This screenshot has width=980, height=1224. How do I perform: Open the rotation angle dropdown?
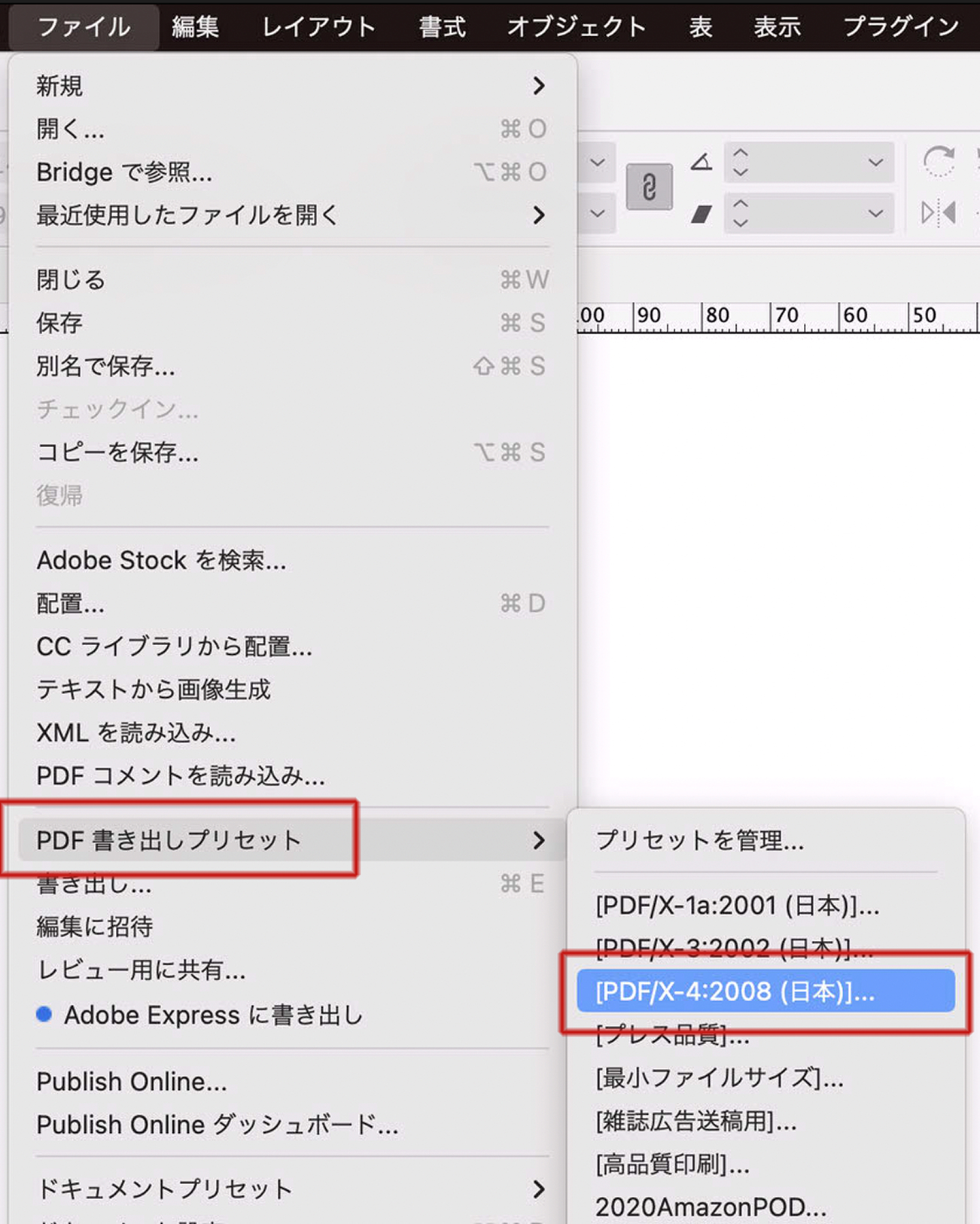(x=875, y=162)
